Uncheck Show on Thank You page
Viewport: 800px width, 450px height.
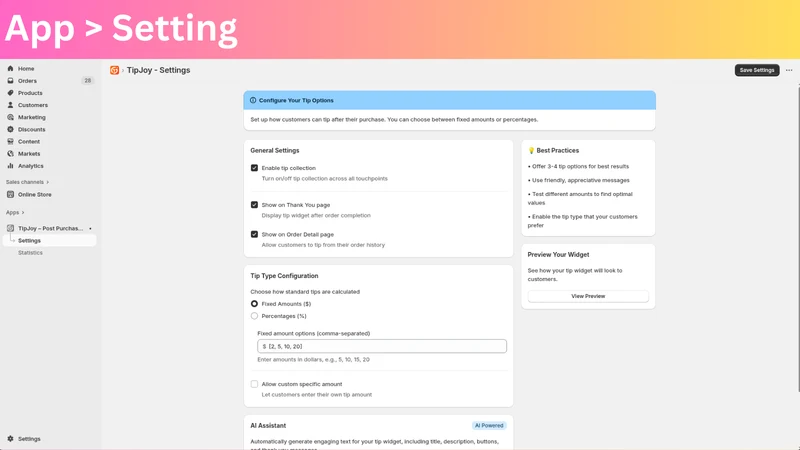(254, 205)
